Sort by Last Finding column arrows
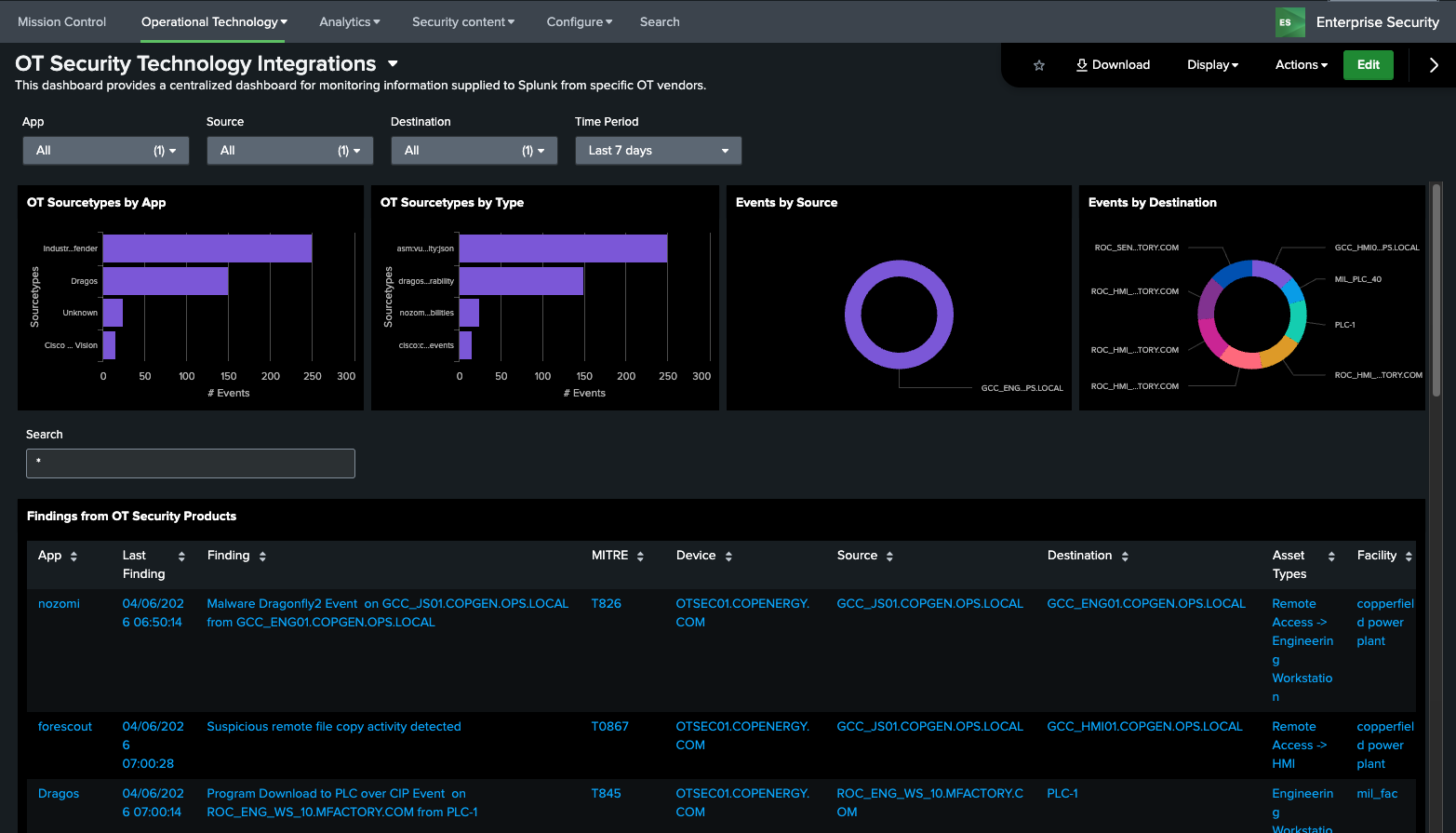Viewport: 1456px width, 833px height. [181, 557]
